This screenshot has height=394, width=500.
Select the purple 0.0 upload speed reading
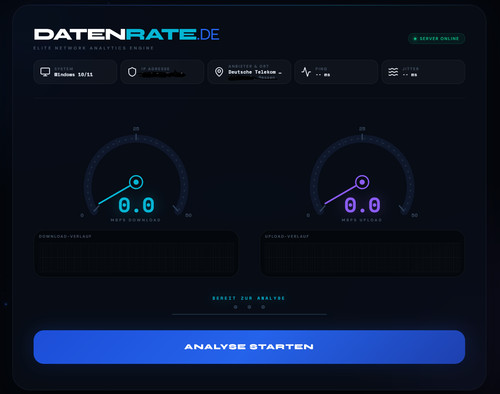[x=362, y=205]
